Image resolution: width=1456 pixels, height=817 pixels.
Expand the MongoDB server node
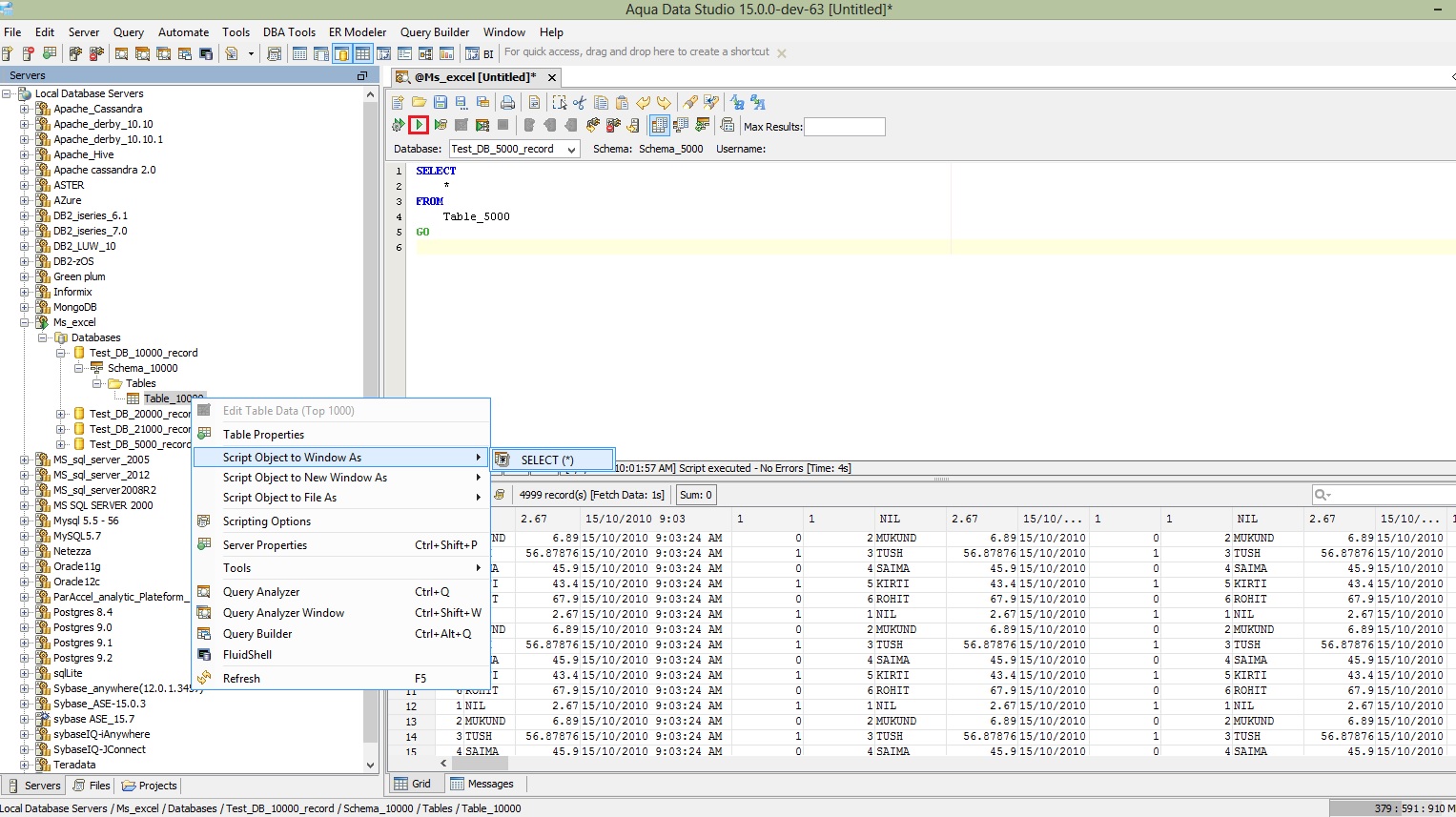25,307
